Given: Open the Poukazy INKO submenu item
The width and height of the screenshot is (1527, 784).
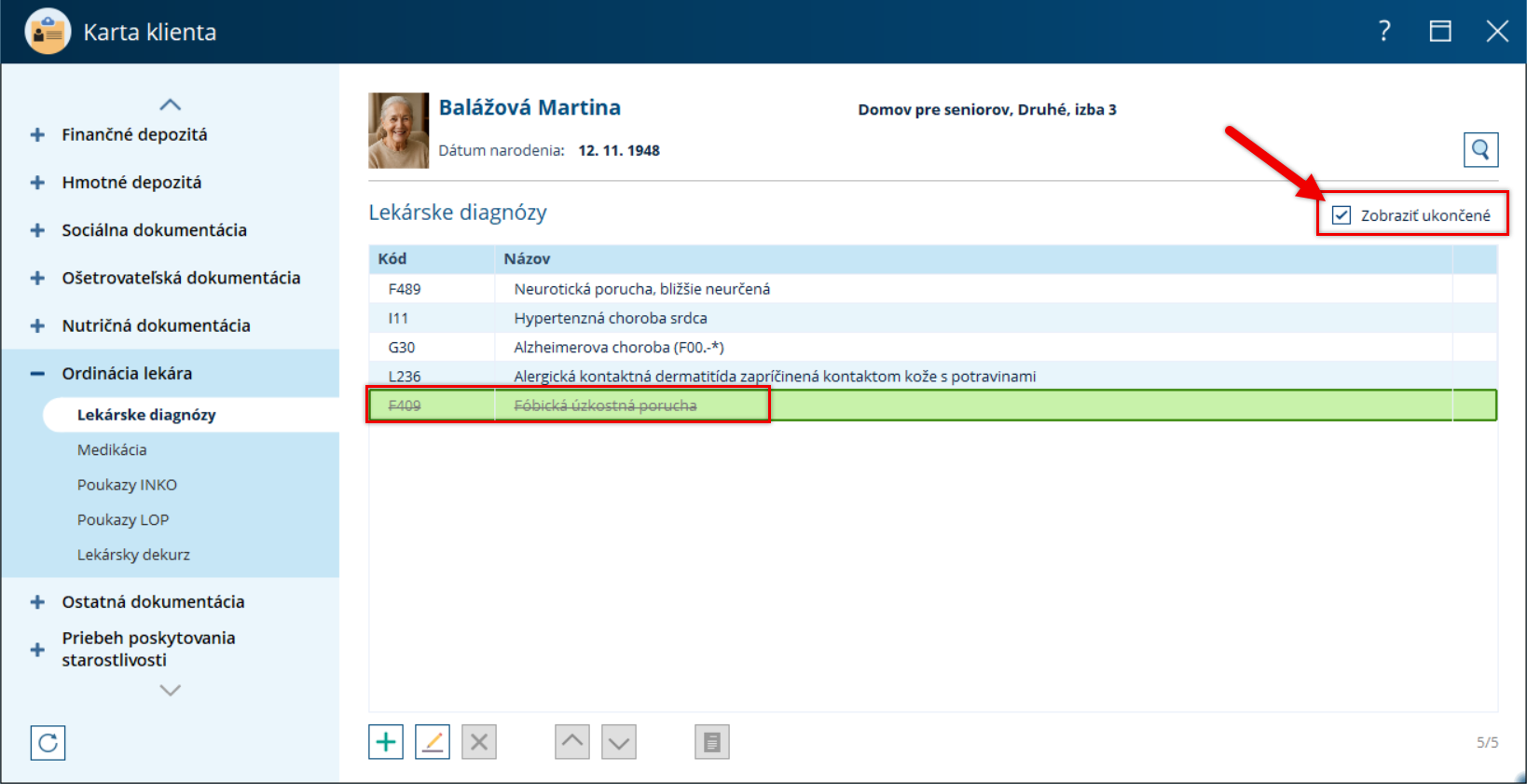Looking at the screenshot, I should pos(127,485).
